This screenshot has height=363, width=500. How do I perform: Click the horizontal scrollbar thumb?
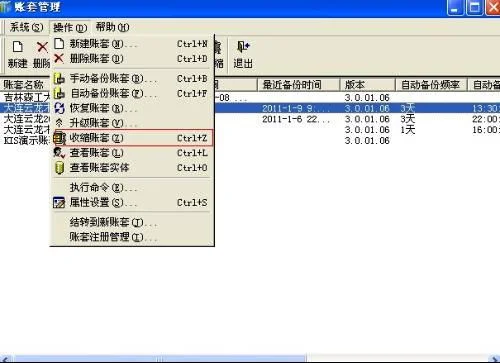point(160,359)
